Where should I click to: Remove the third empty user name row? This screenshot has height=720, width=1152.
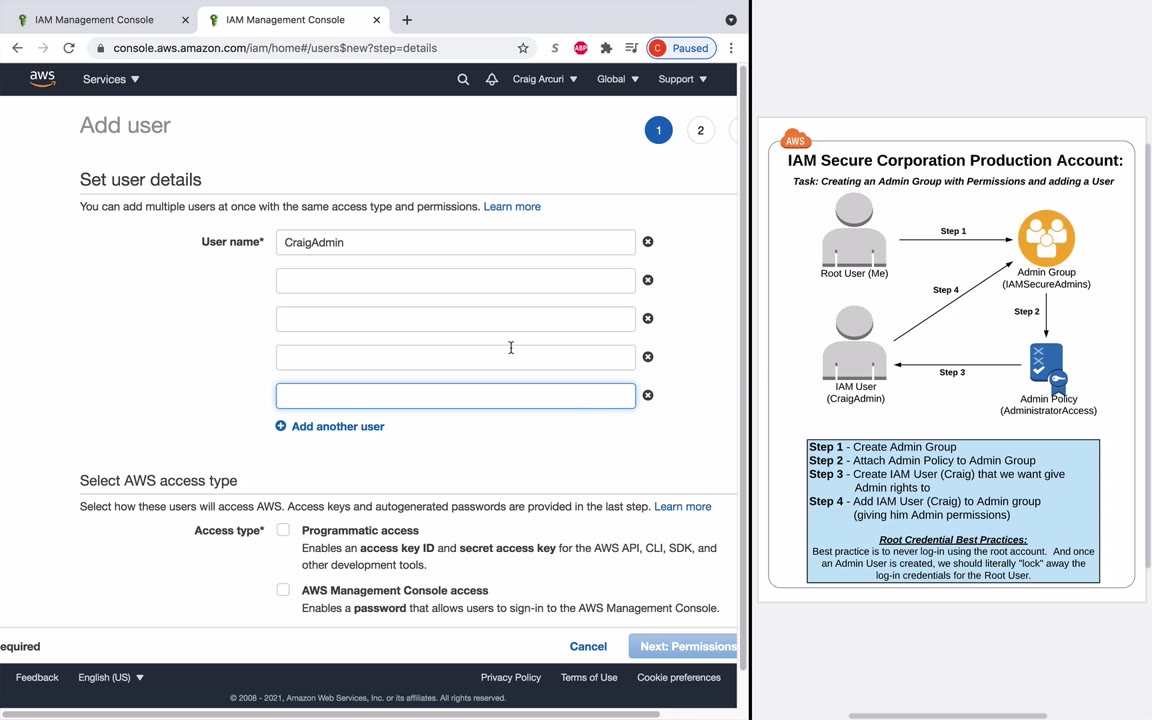648,318
